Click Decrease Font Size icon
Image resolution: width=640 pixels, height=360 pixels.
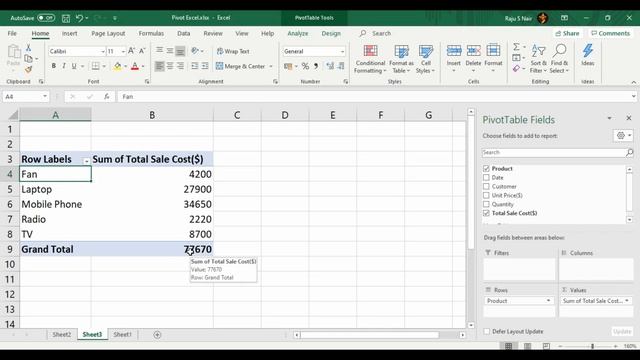point(142,51)
